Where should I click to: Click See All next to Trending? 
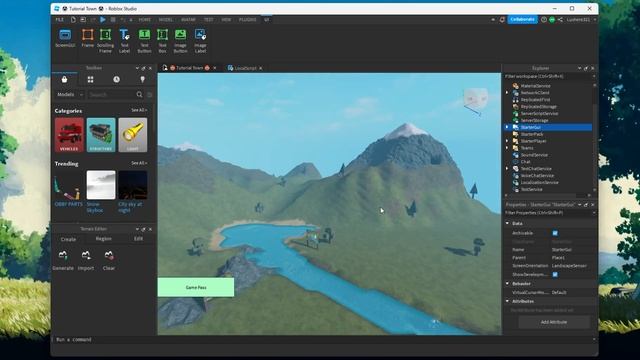[139, 163]
